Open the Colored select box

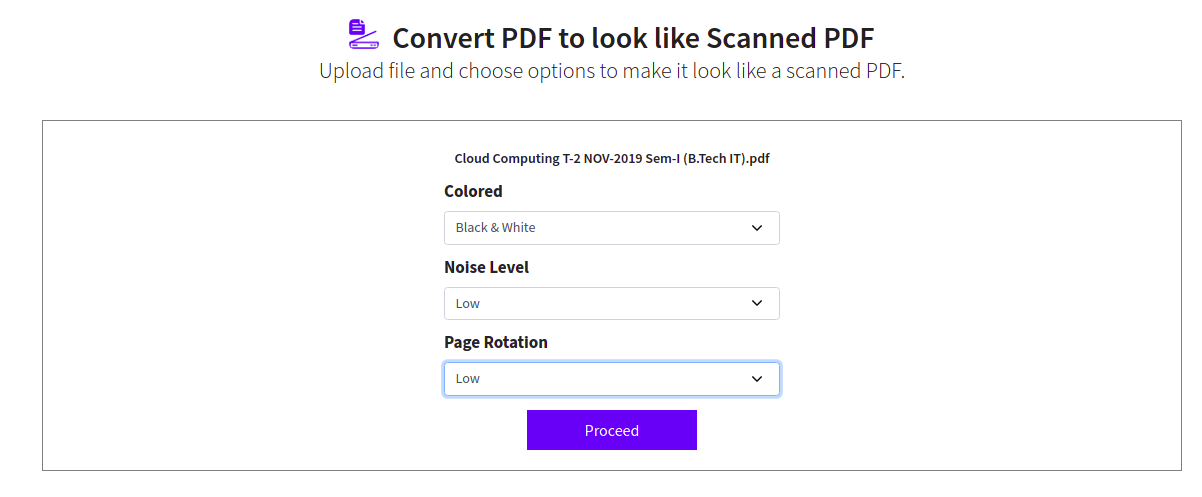pos(611,228)
